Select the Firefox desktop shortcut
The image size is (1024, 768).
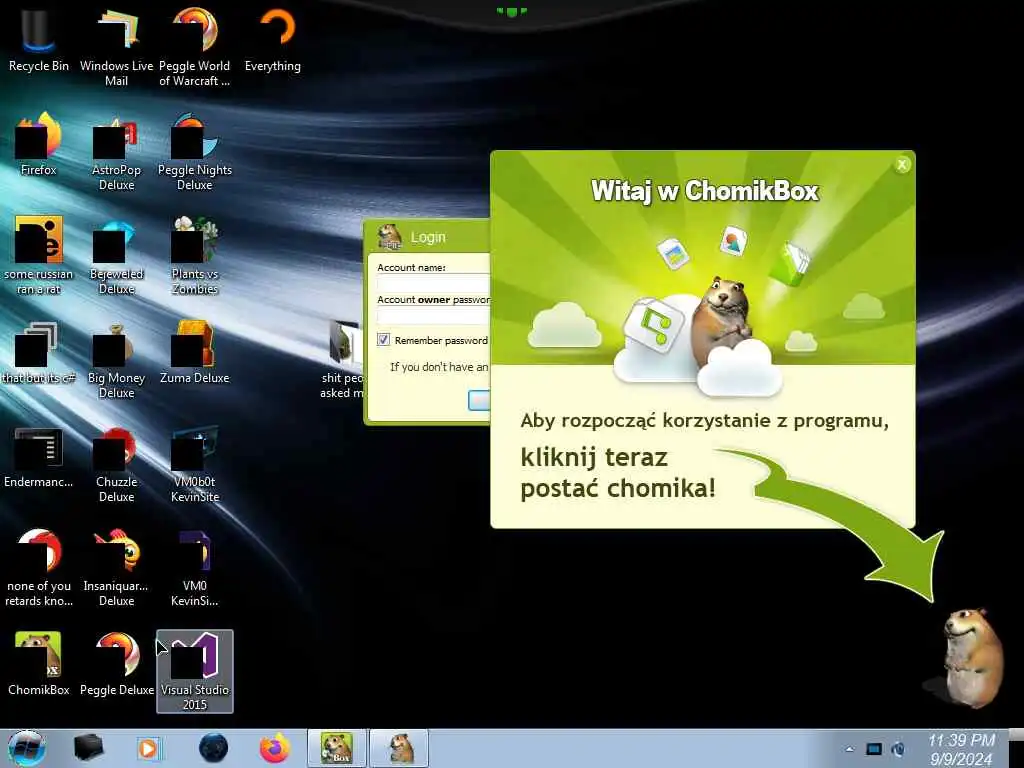point(38,144)
